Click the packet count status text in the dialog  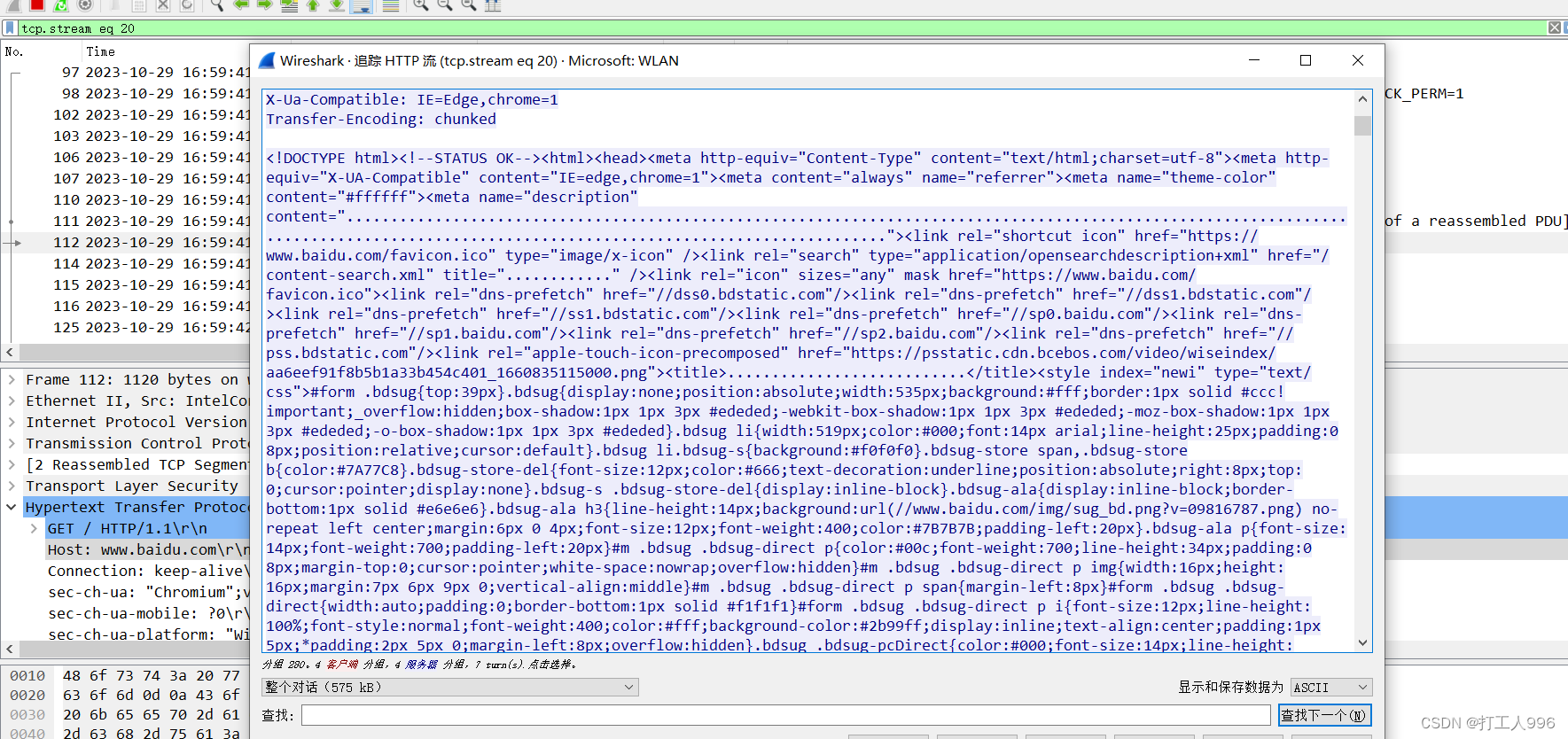pos(419,664)
